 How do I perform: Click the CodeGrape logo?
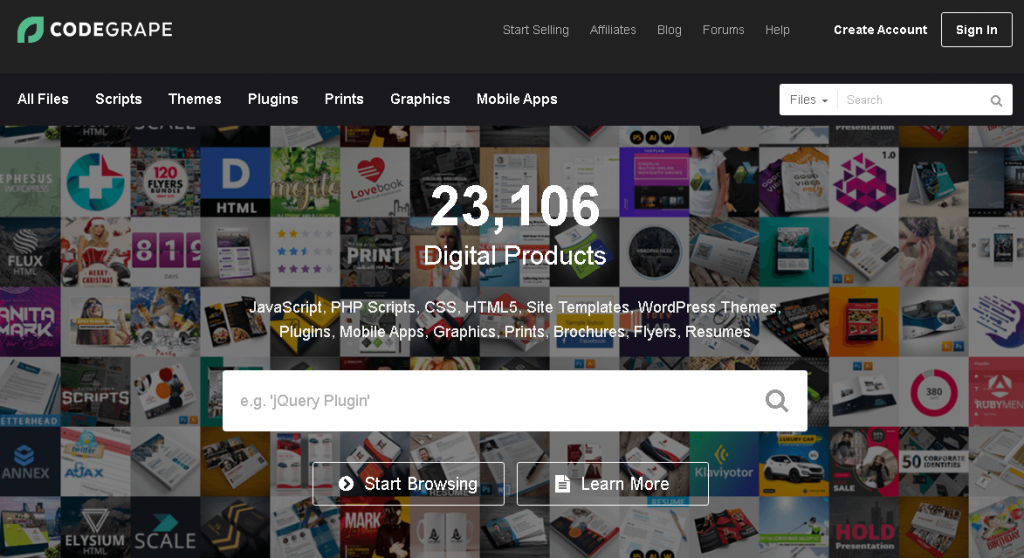(95, 29)
